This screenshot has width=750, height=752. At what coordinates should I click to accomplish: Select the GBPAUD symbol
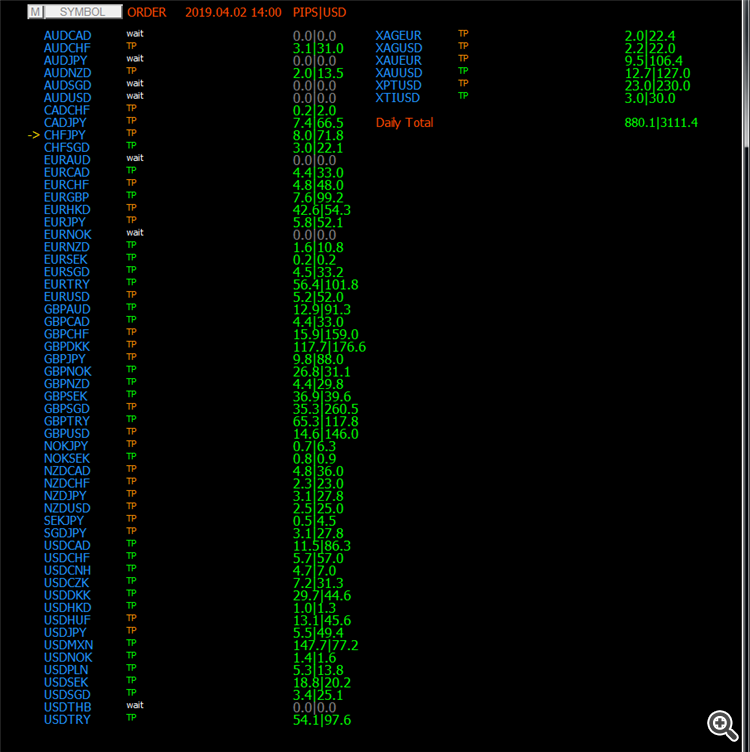pos(67,309)
